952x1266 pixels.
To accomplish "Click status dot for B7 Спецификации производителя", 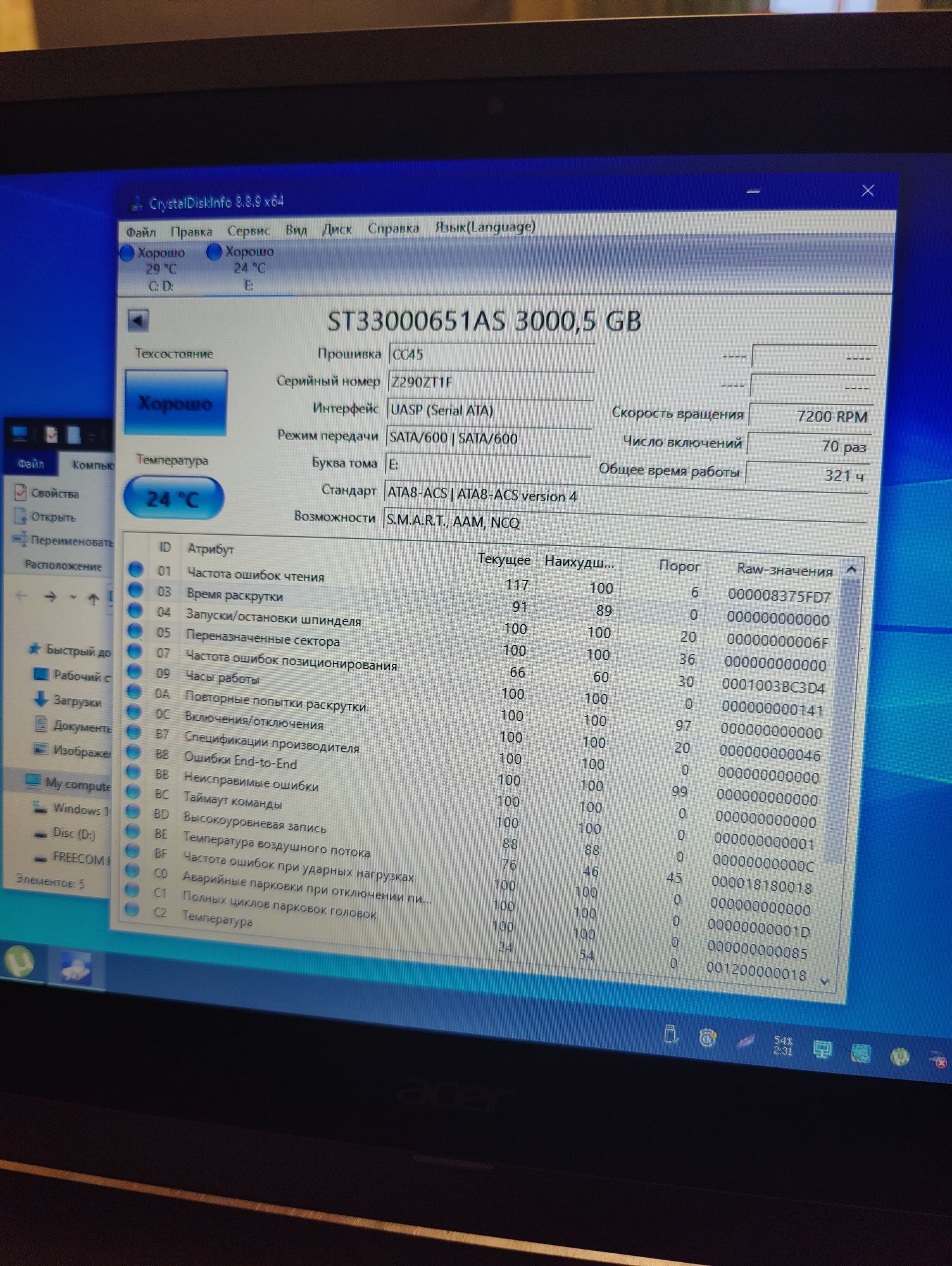I will pos(133,732).
